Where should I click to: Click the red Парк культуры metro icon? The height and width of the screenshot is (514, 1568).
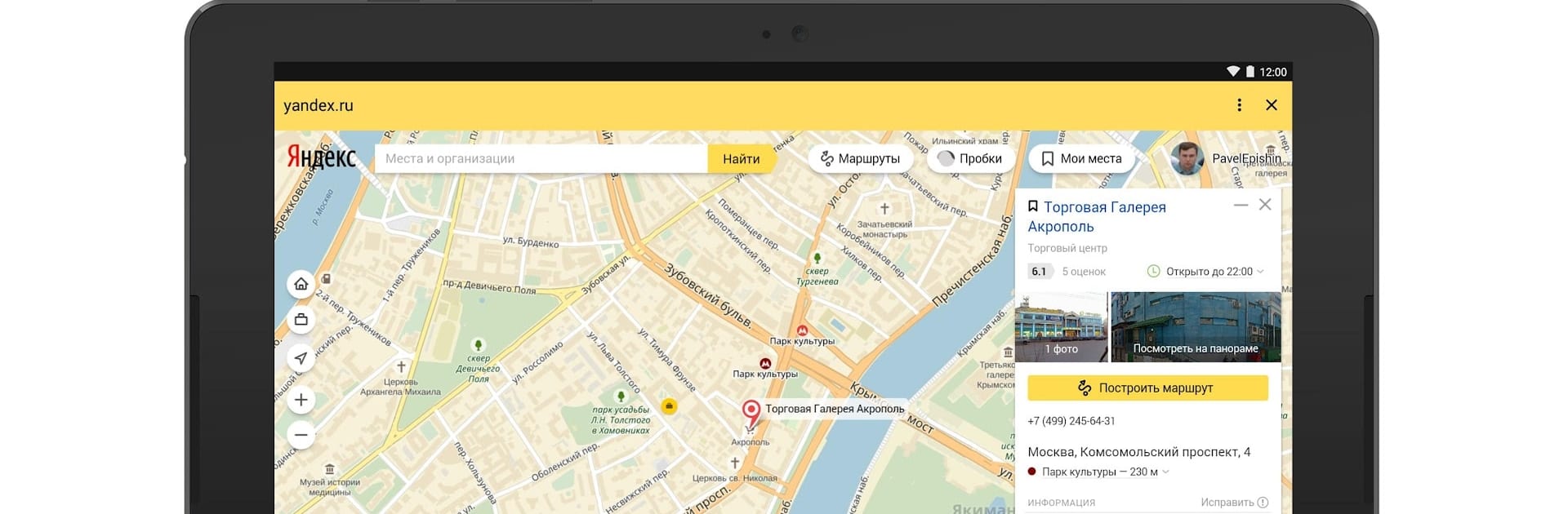click(x=803, y=330)
